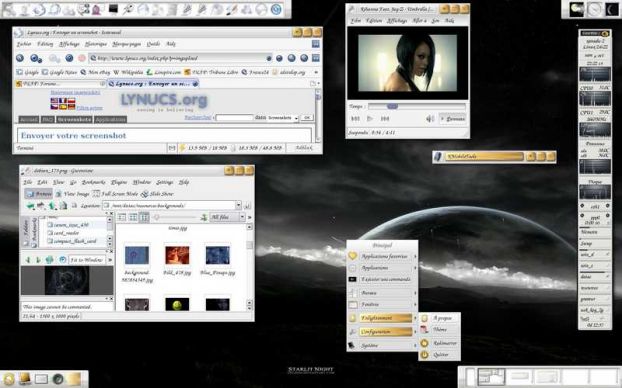Click the play button in the video player
The image size is (622, 388).
click(x=370, y=119)
